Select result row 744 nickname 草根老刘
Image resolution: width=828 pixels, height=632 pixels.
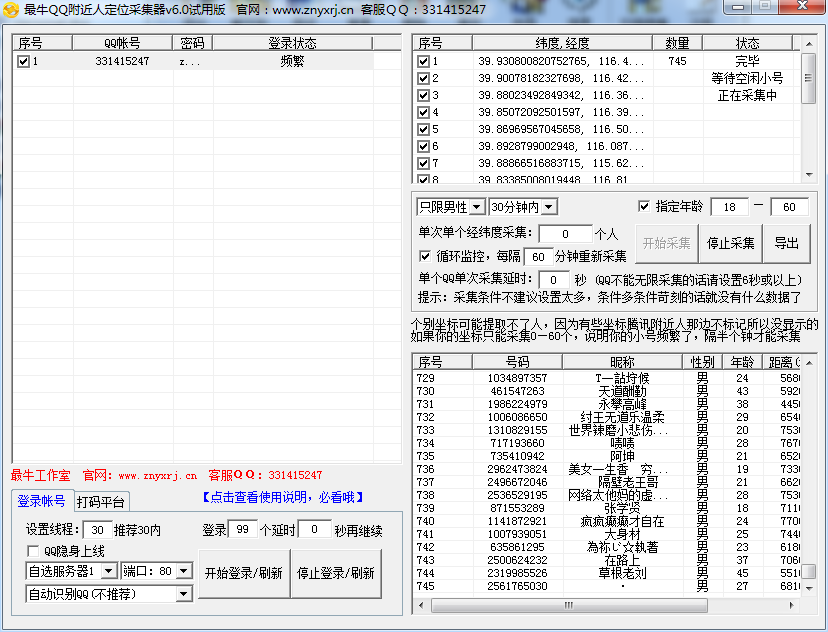tap(622, 573)
